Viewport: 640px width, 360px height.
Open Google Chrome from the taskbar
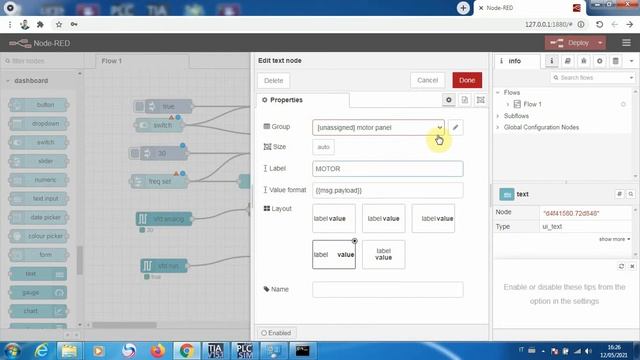(x=187, y=351)
